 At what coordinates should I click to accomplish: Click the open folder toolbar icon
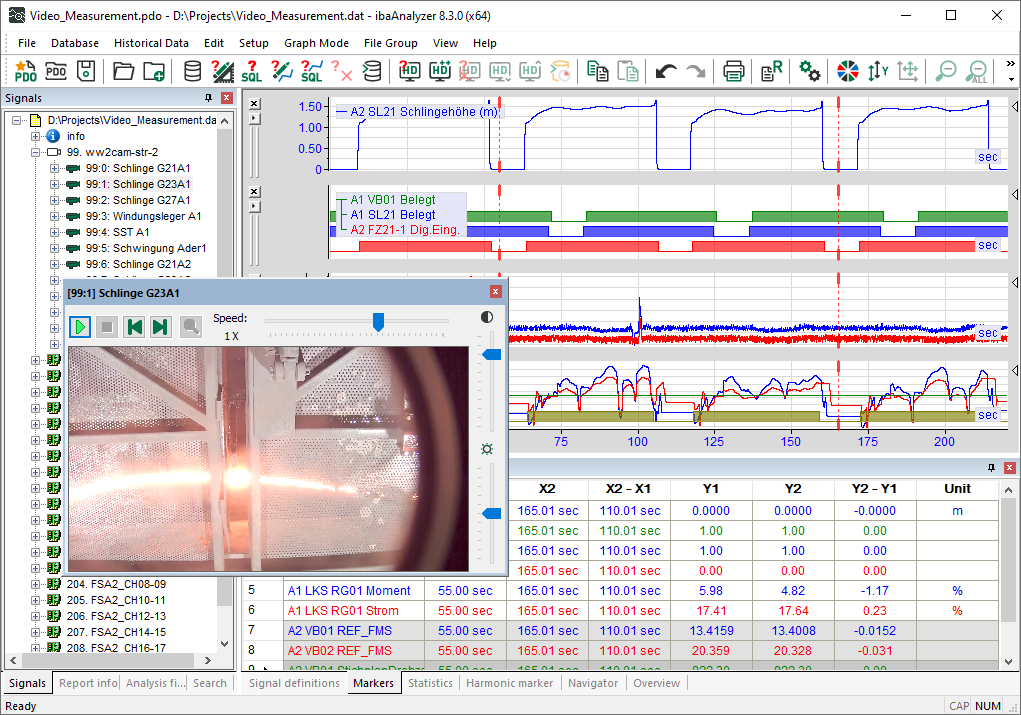tap(123, 71)
